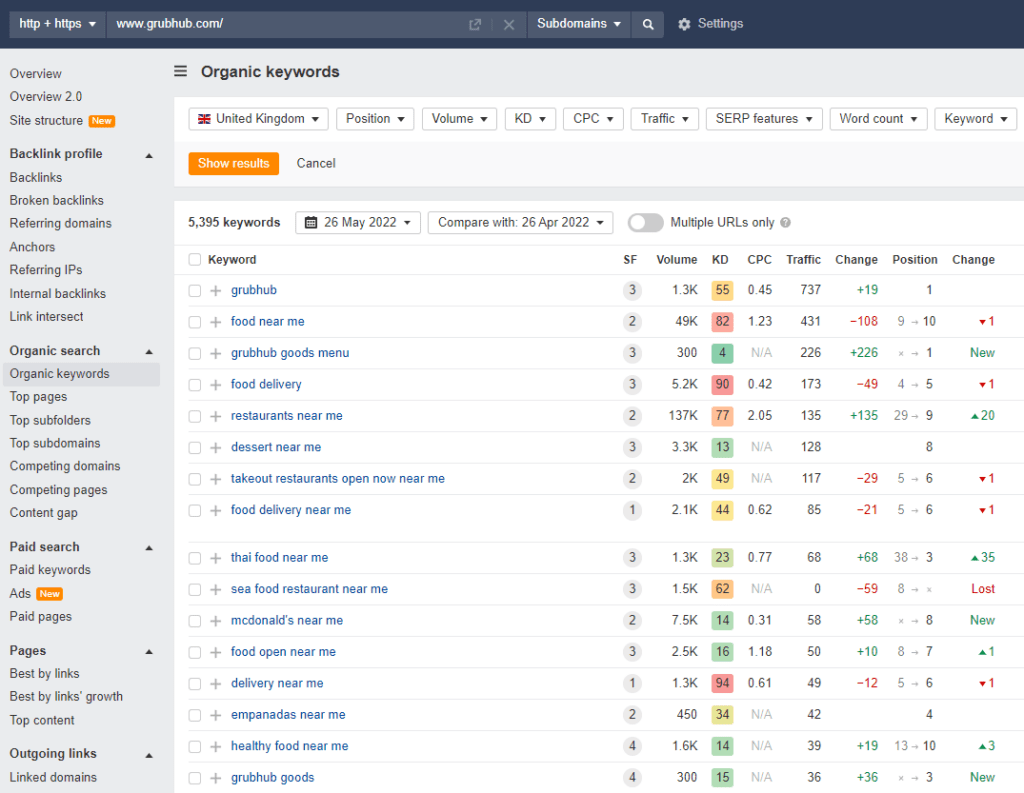Check the food open near me checkbox
1024x793 pixels.
click(195, 652)
